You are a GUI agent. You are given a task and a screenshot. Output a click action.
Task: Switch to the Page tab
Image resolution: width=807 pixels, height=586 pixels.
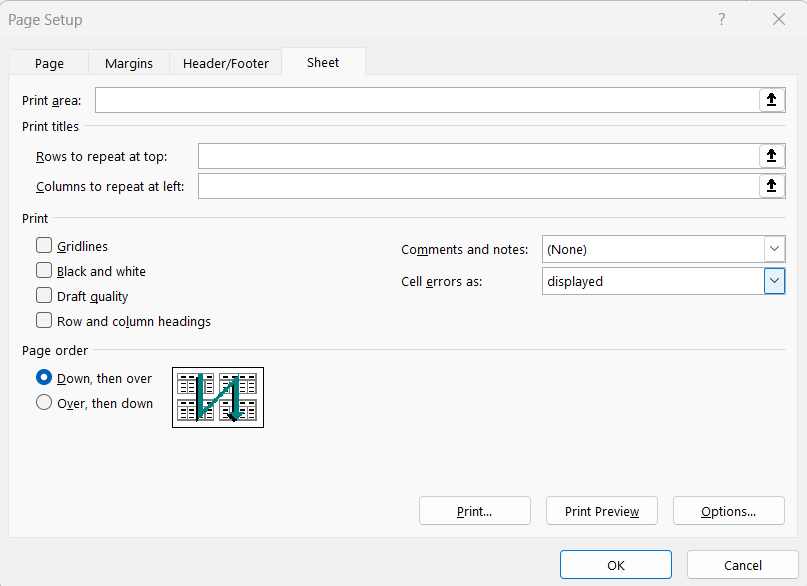tap(49, 63)
